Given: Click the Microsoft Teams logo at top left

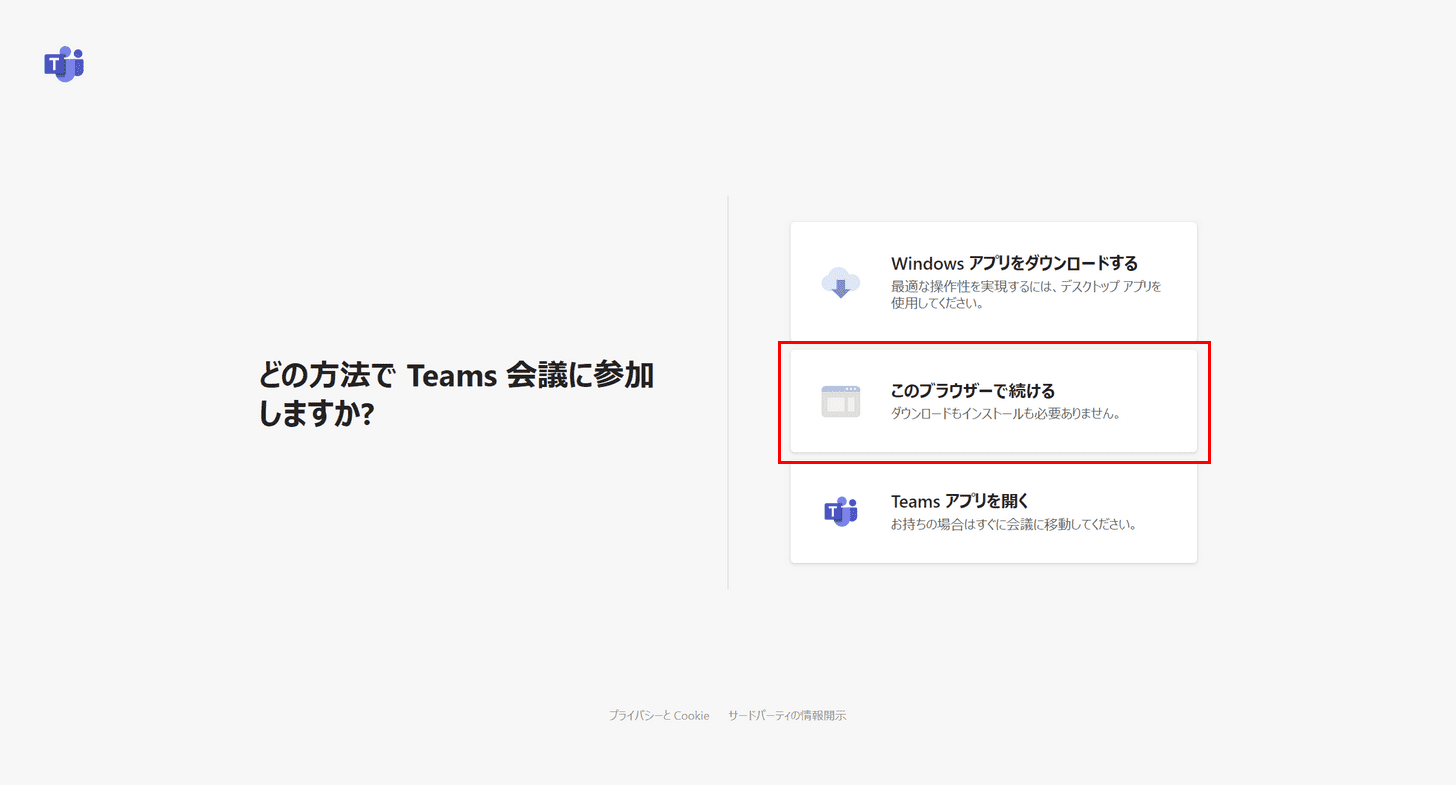Looking at the screenshot, I should (64, 64).
